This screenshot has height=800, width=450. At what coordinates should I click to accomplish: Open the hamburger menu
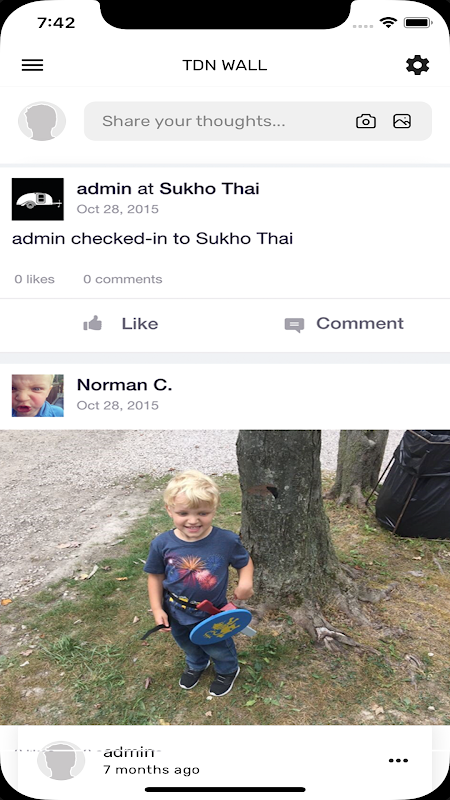(32, 65)
